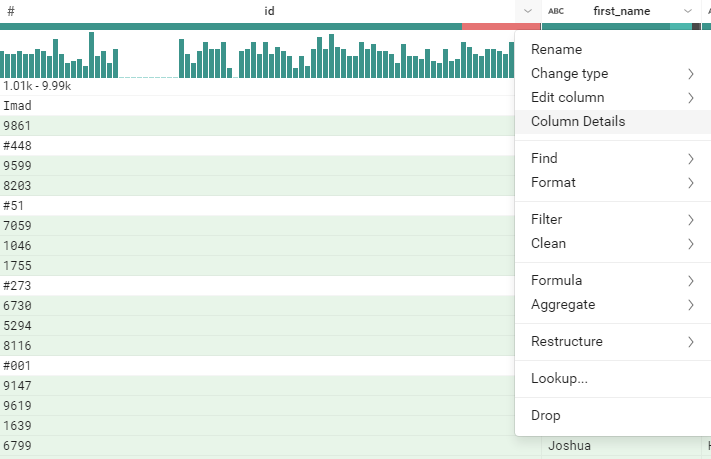Open the id column dropdown arrow
The height and width of the screenshot is (459, 711).
click(x=528, y=10)
